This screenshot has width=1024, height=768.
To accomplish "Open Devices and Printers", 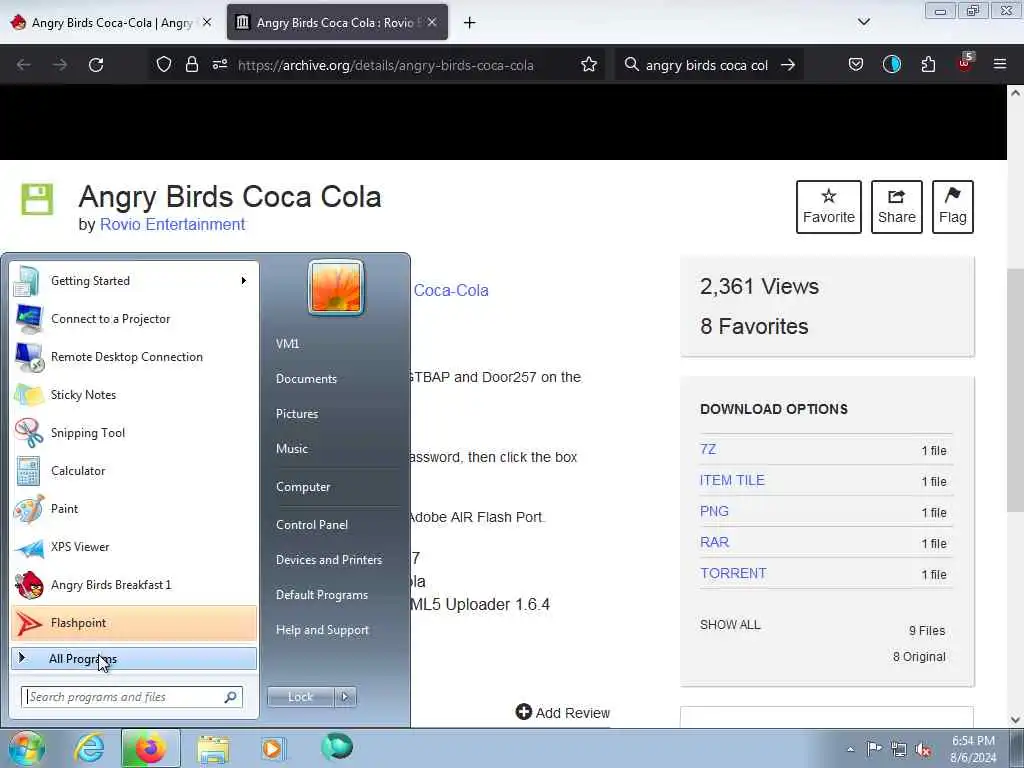I will [328, 560].
